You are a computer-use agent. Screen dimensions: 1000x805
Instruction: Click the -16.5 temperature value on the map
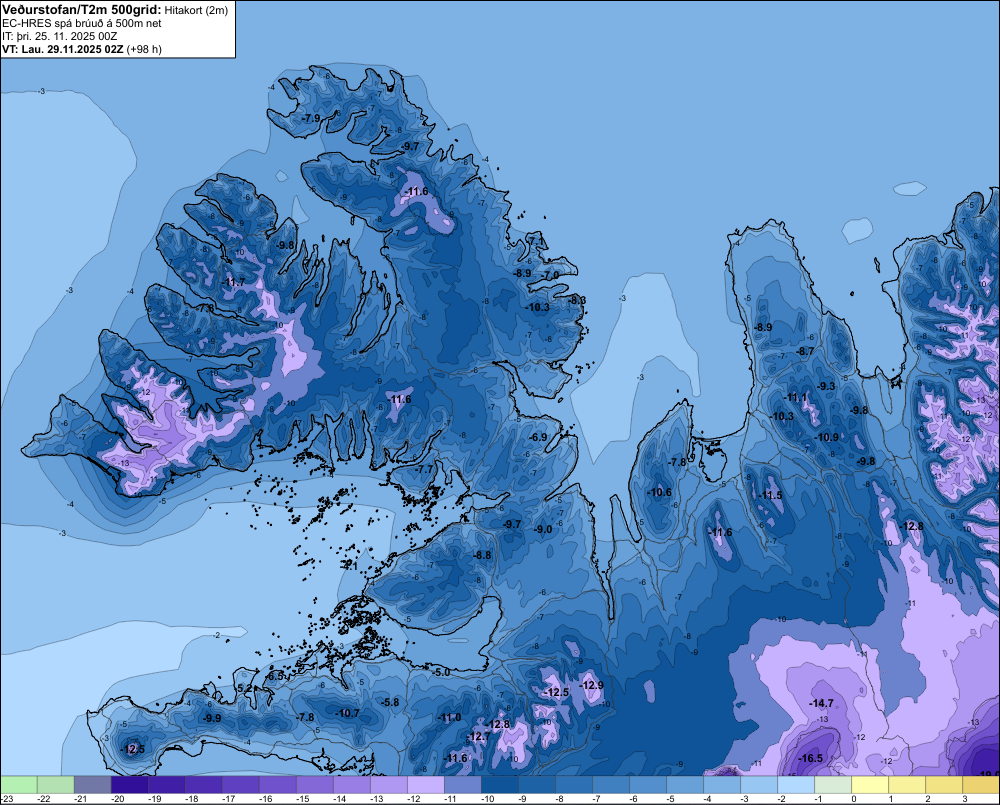811,758
